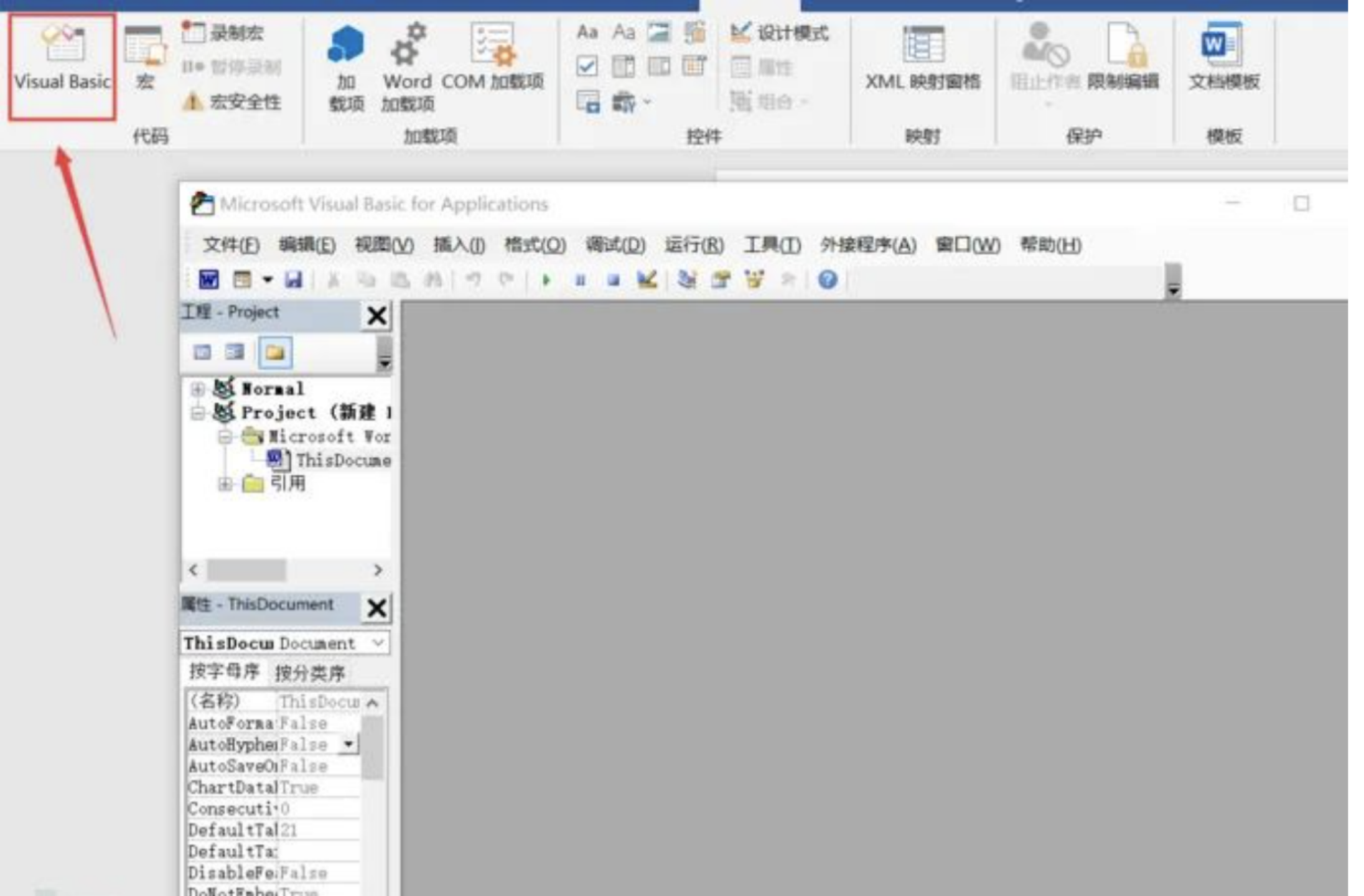
Task: Open toolbar options overflow arrow
Action: (1174, 283)
